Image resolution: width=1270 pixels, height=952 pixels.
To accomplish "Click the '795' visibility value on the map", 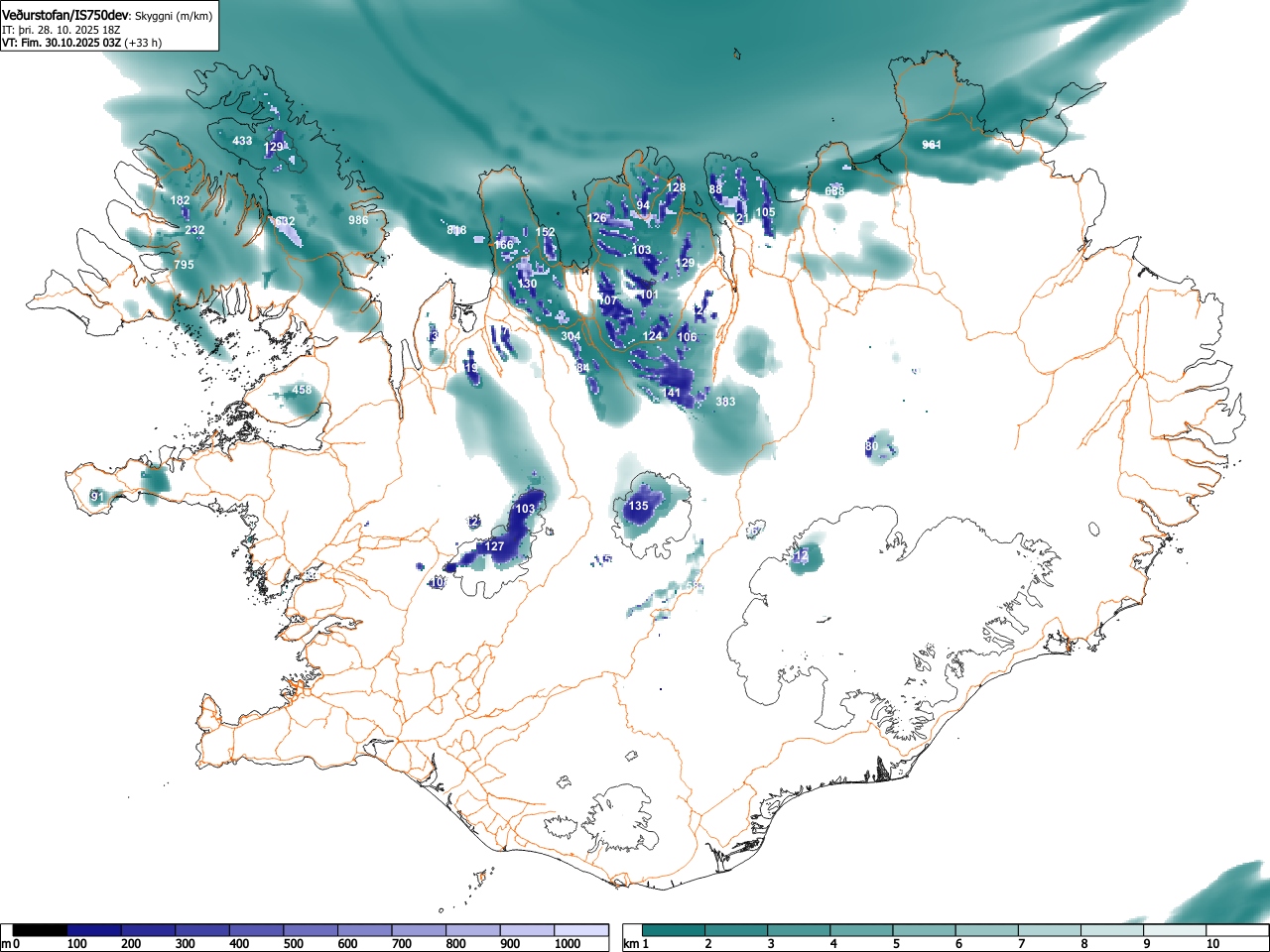I will (184, 265).
